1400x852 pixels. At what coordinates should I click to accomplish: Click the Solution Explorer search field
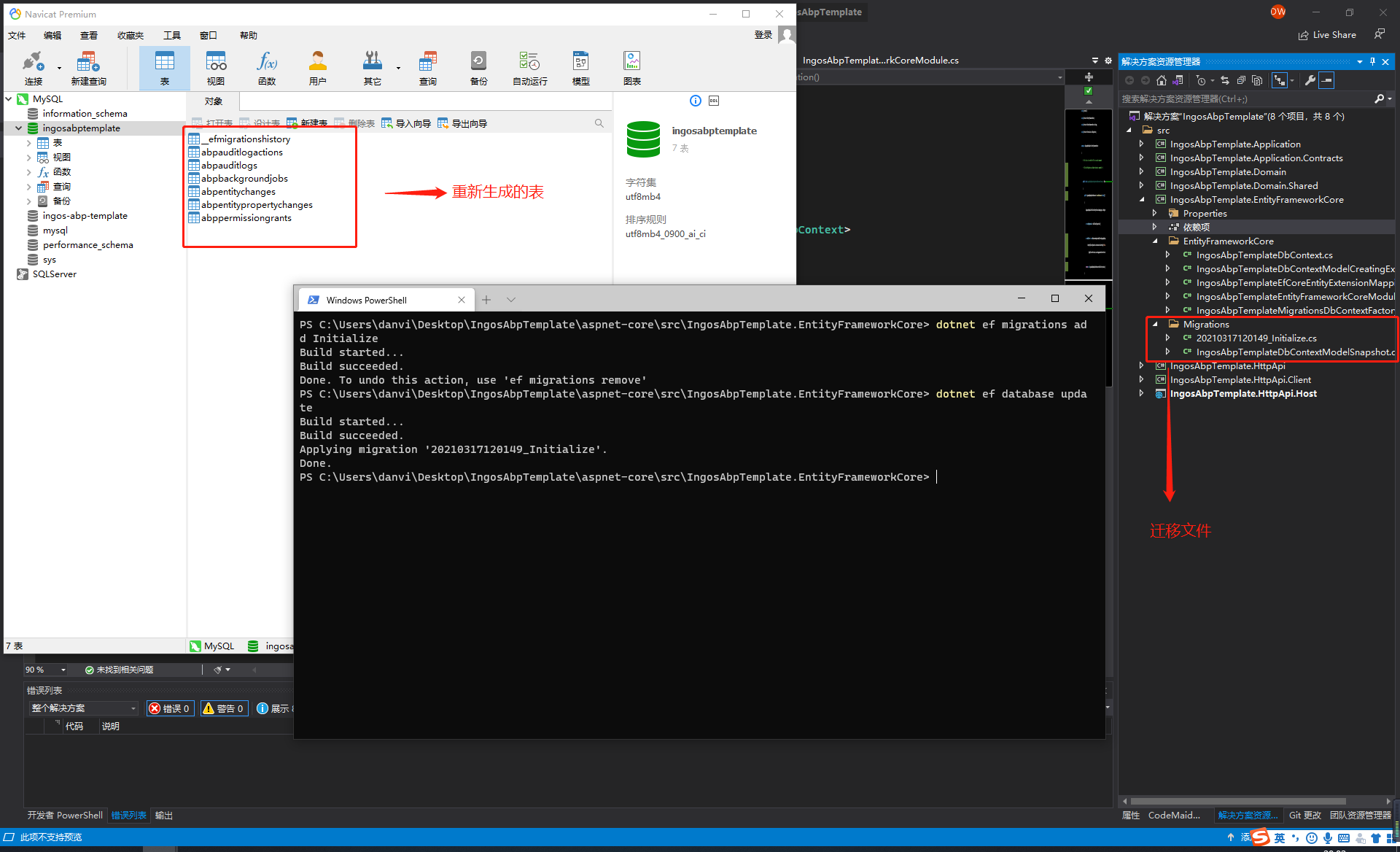(x=1245, y=99)
